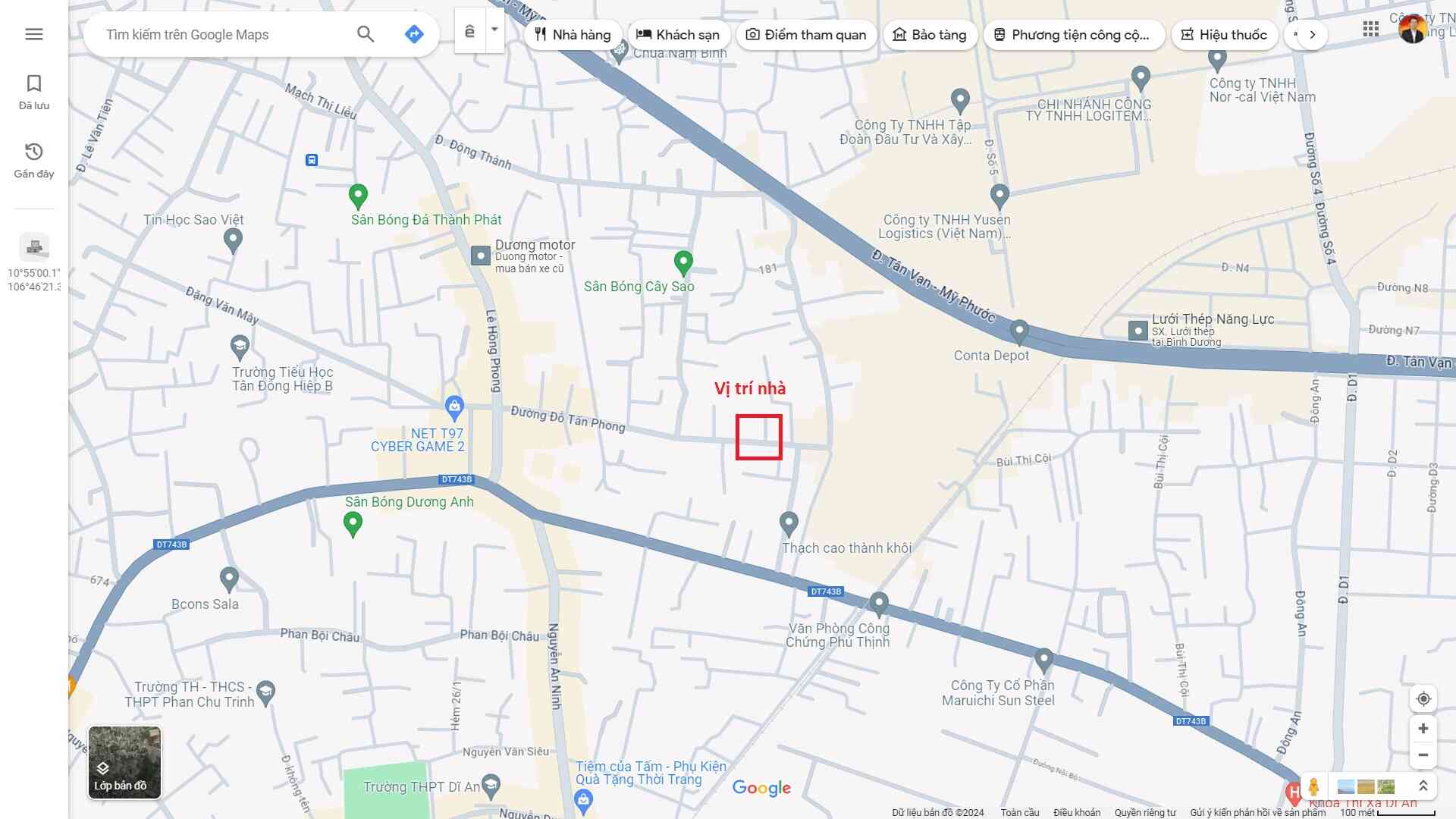This screenshot has height=819, width=1456.
Task: Click the Hiệu thuốc chip button
Action: coord(1224,35)
